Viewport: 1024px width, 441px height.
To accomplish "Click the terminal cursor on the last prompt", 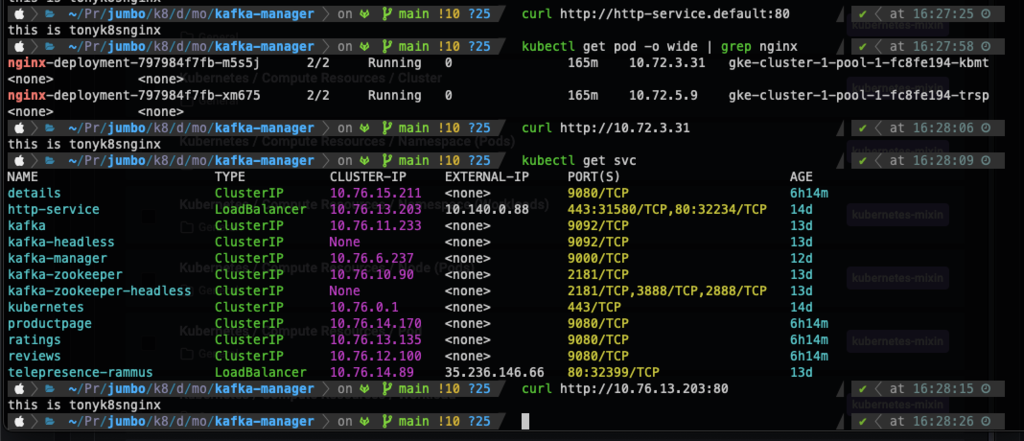I will point(525,421).
